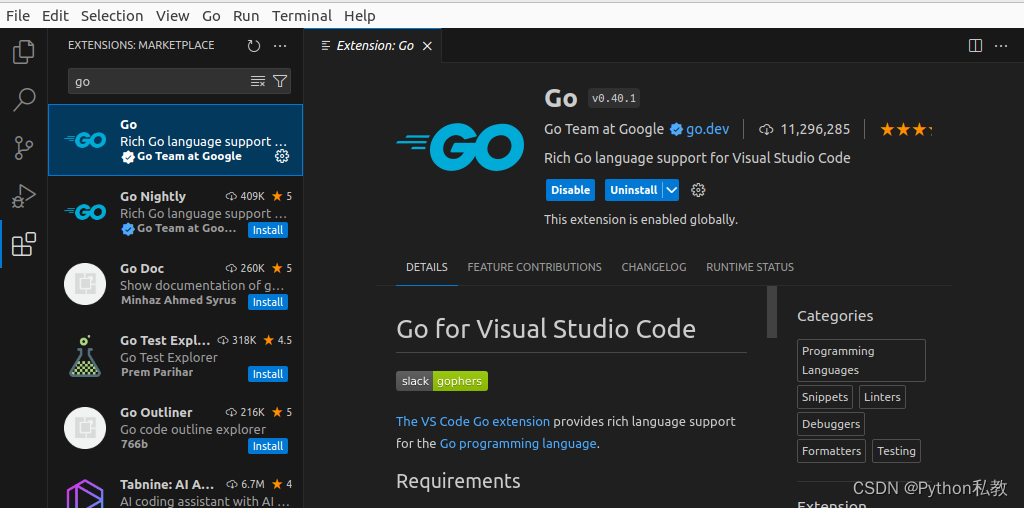Install Go Nightly extension
1024x508 pixels.
[268, 230]
